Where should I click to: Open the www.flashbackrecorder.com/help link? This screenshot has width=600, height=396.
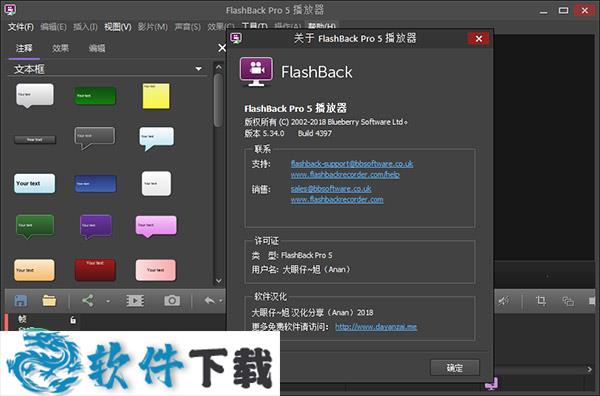[x=345, y=175]
